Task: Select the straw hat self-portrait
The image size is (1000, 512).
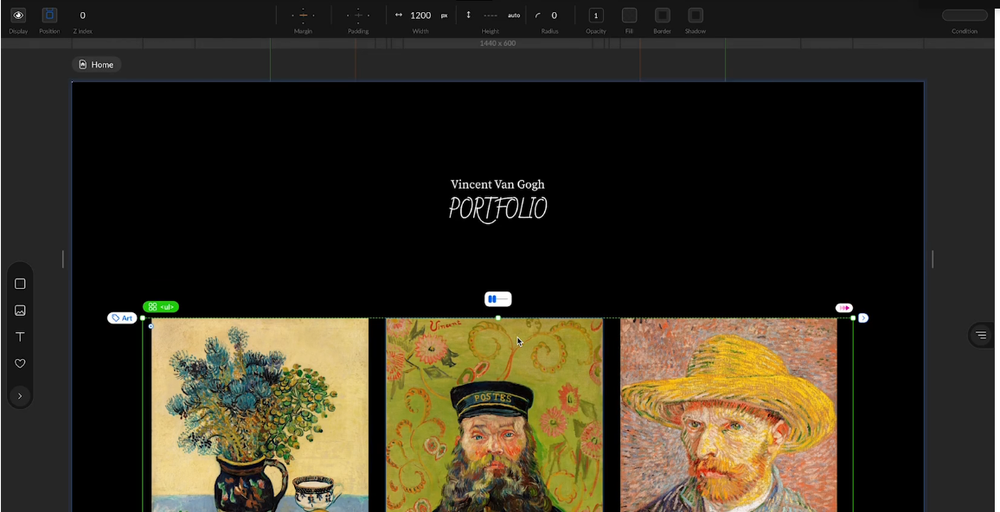Action: (x=728, y=414)
